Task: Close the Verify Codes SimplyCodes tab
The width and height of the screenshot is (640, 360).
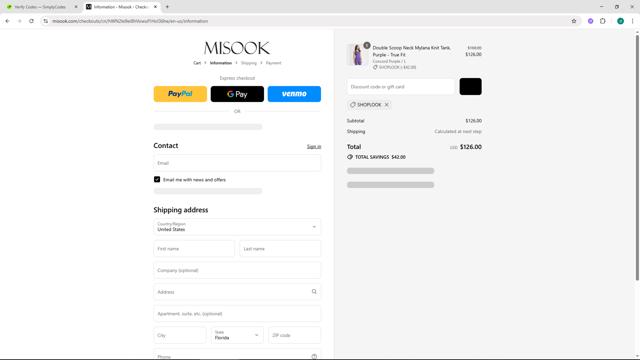Action: [76, 7]
